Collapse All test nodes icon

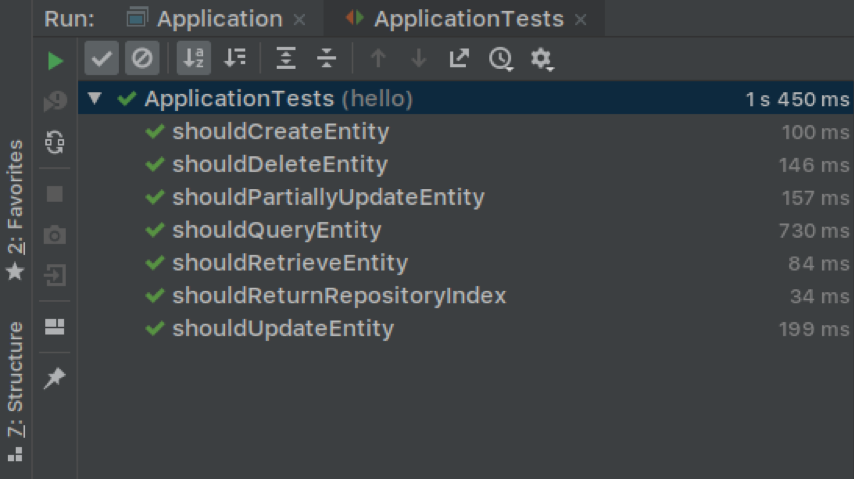tap(327, 58)
